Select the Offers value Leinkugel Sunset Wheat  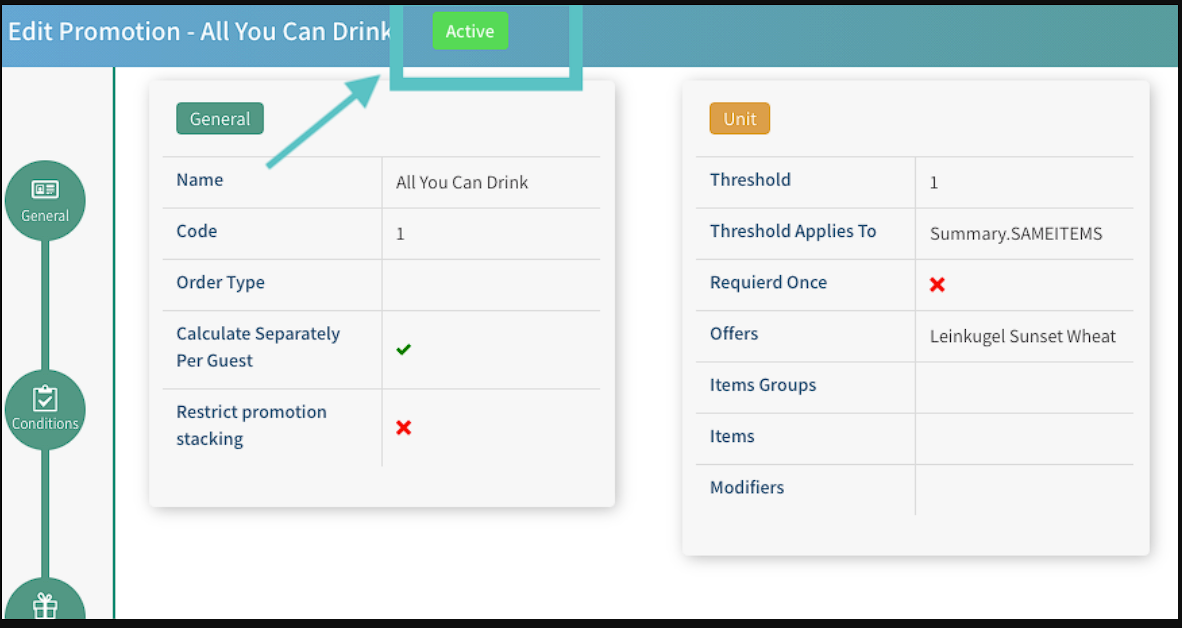(x=1022, y=336)
